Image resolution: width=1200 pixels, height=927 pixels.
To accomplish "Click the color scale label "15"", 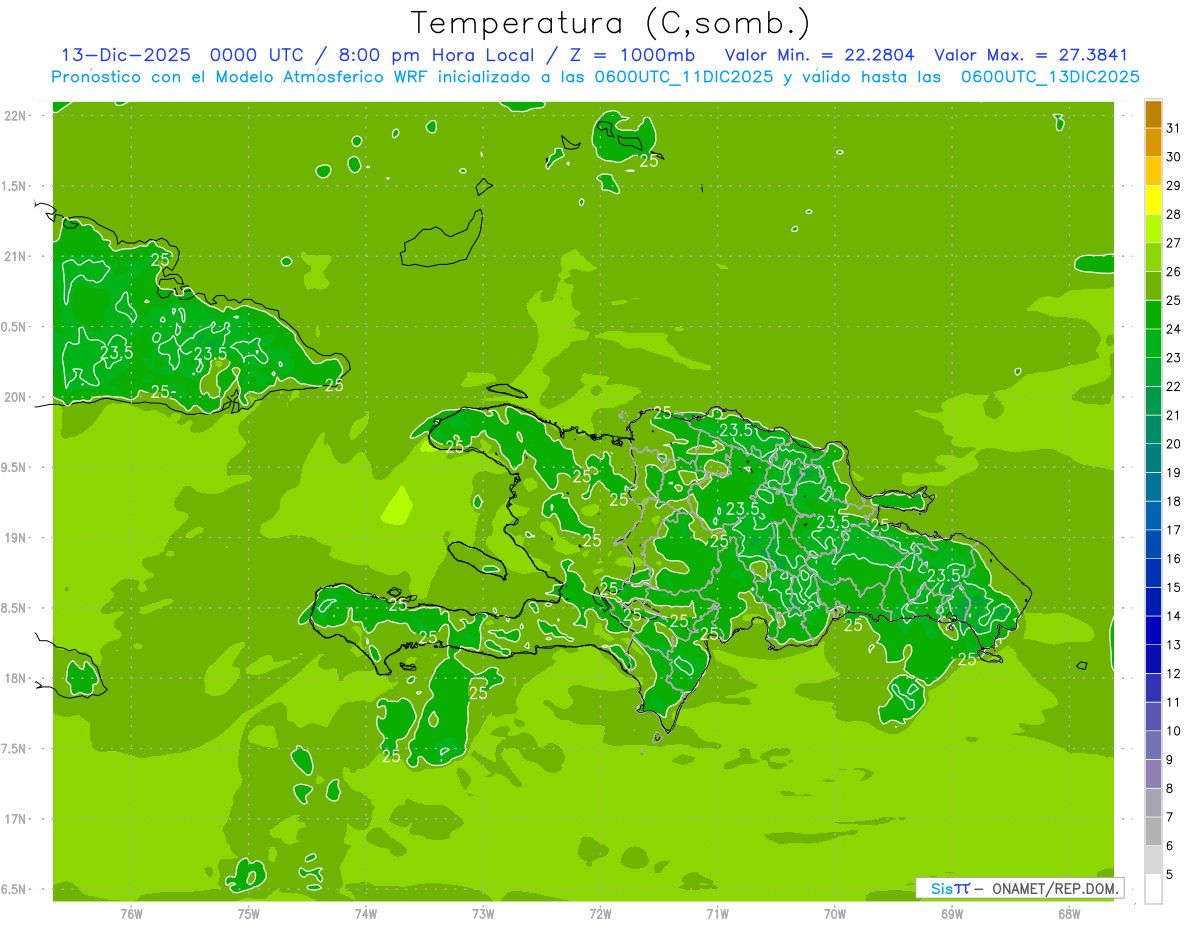I will coord(1173,588).
